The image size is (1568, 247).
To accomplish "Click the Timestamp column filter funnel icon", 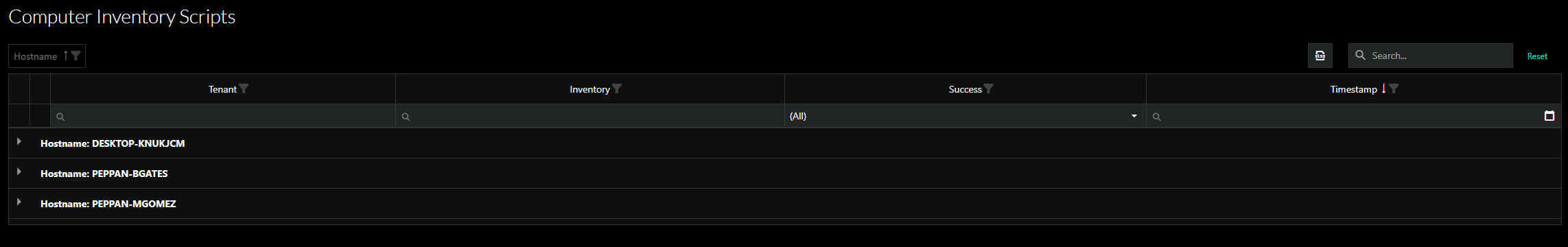I will [1393, 89].
